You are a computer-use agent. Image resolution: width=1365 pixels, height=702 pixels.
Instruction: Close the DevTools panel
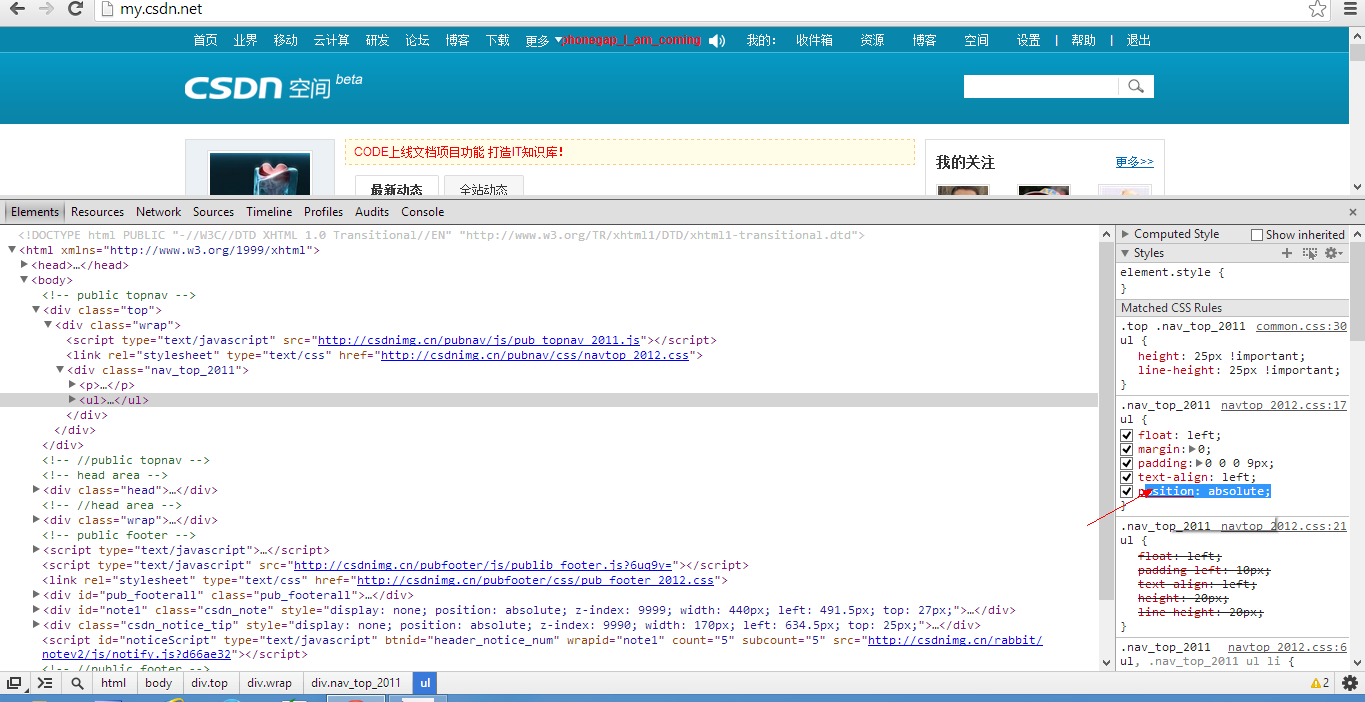coord(1353,212)
